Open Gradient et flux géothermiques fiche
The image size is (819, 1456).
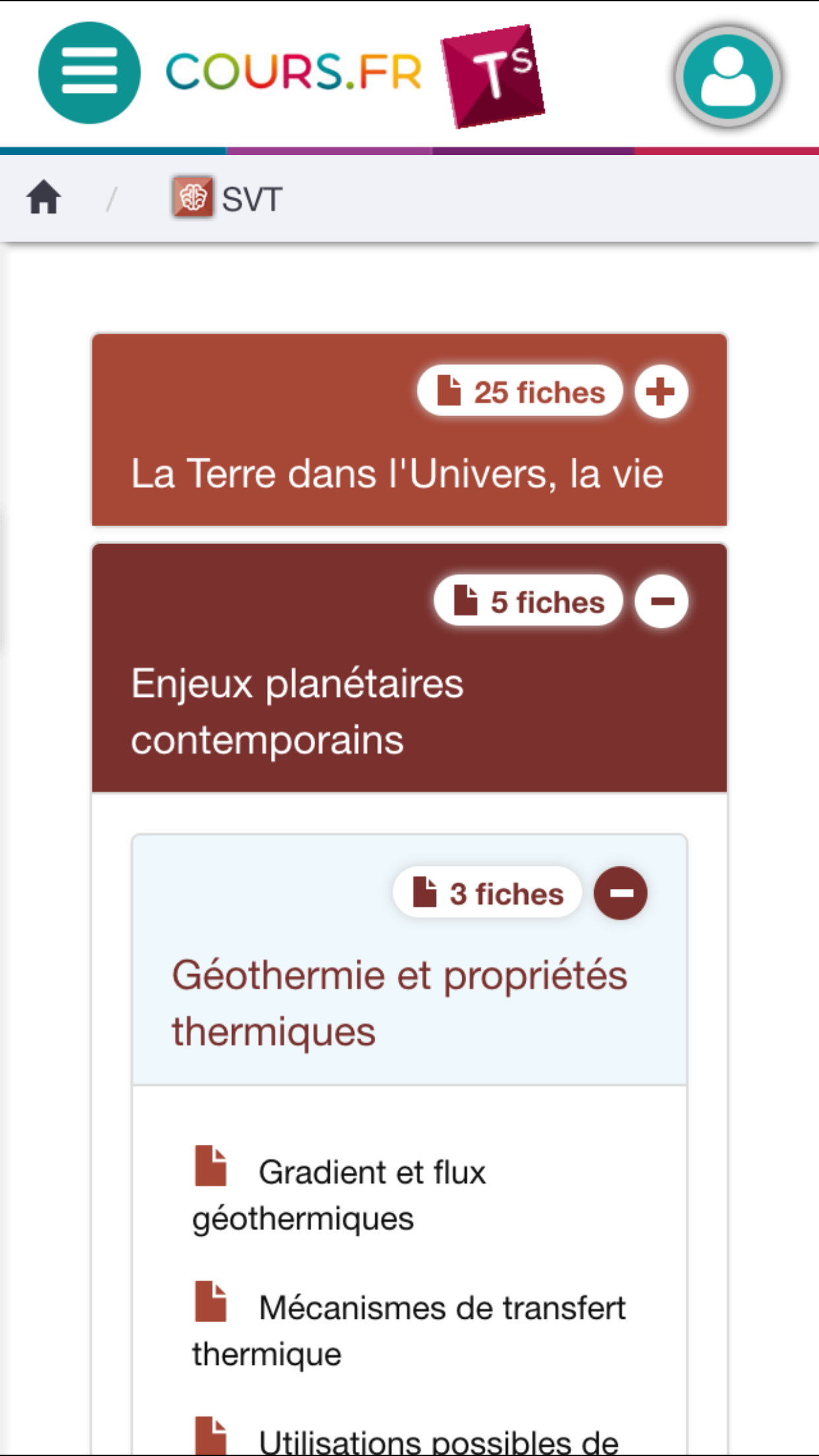(x=372, y=1174)
